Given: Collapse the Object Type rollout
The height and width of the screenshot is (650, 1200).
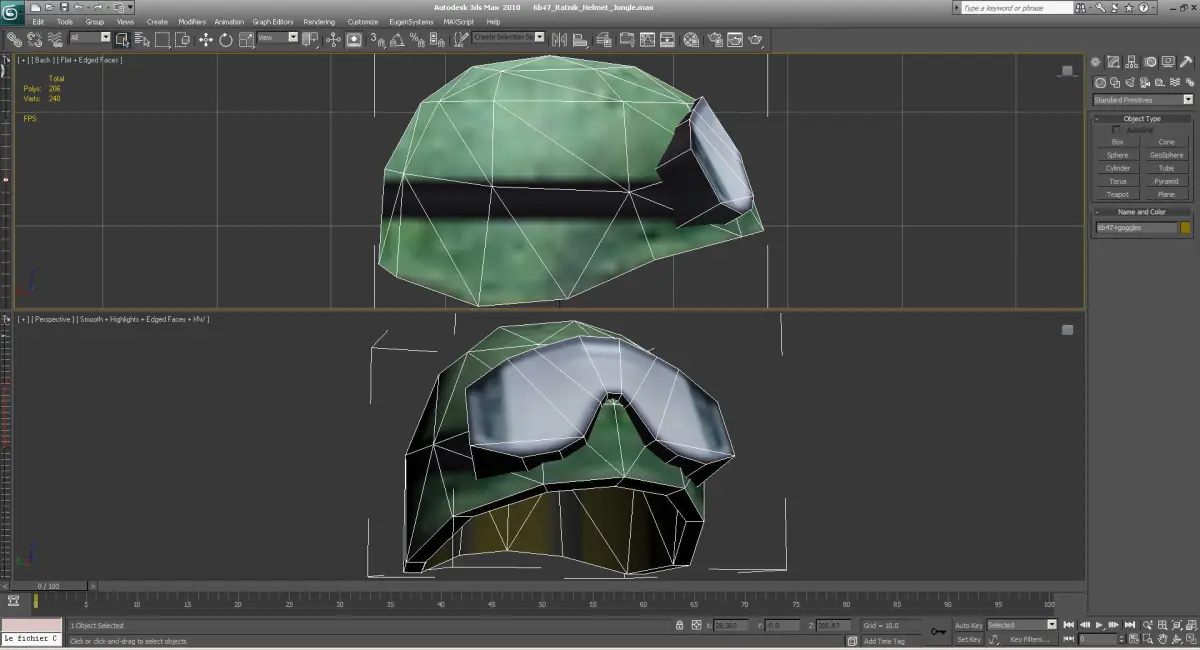Looking at the screenshot, I should tap(1141, 119).
